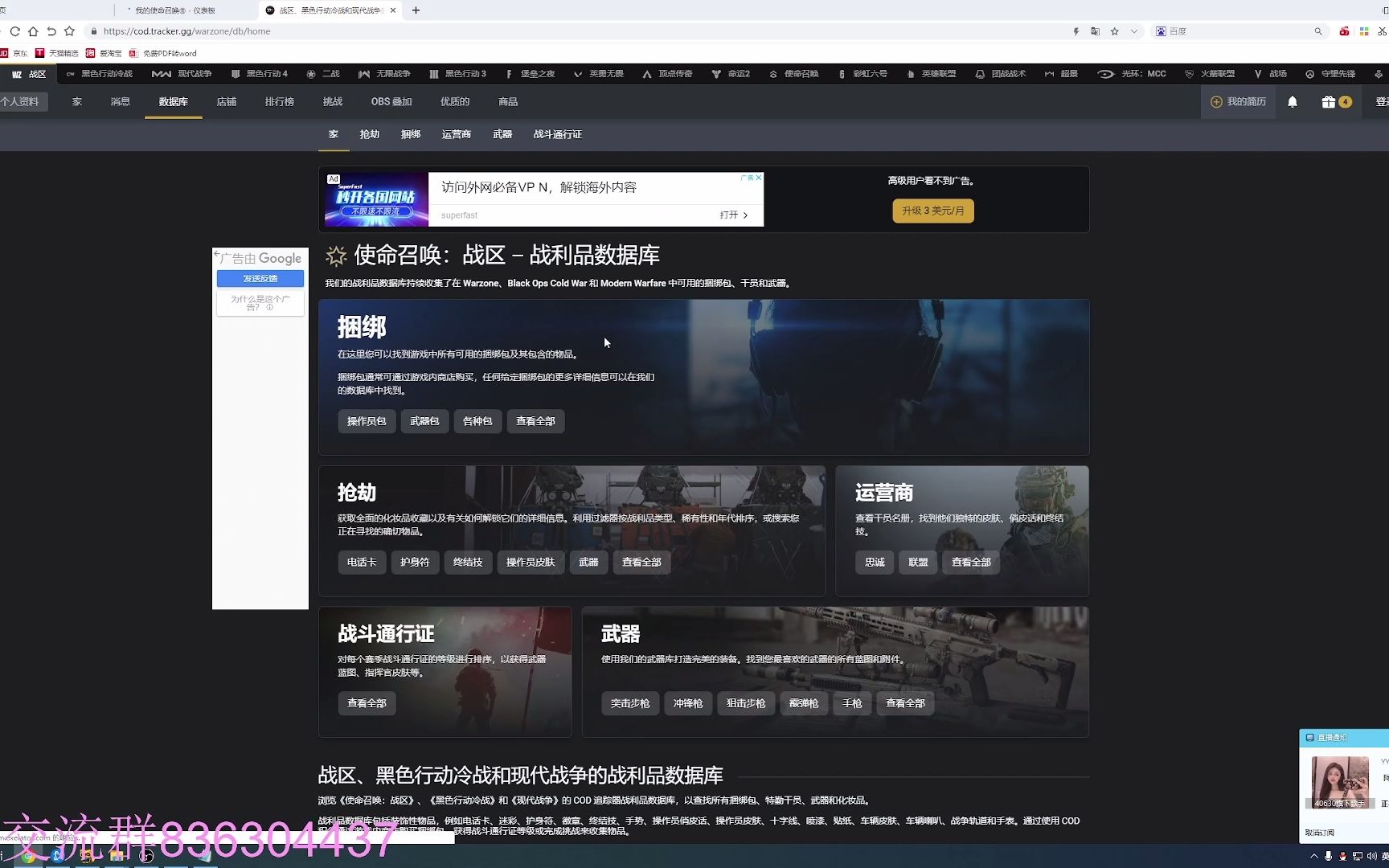Screen dimensions: 1389x868
Task: Switch to the 运营商 sub-tab
Action: click(x=457, y=134)
